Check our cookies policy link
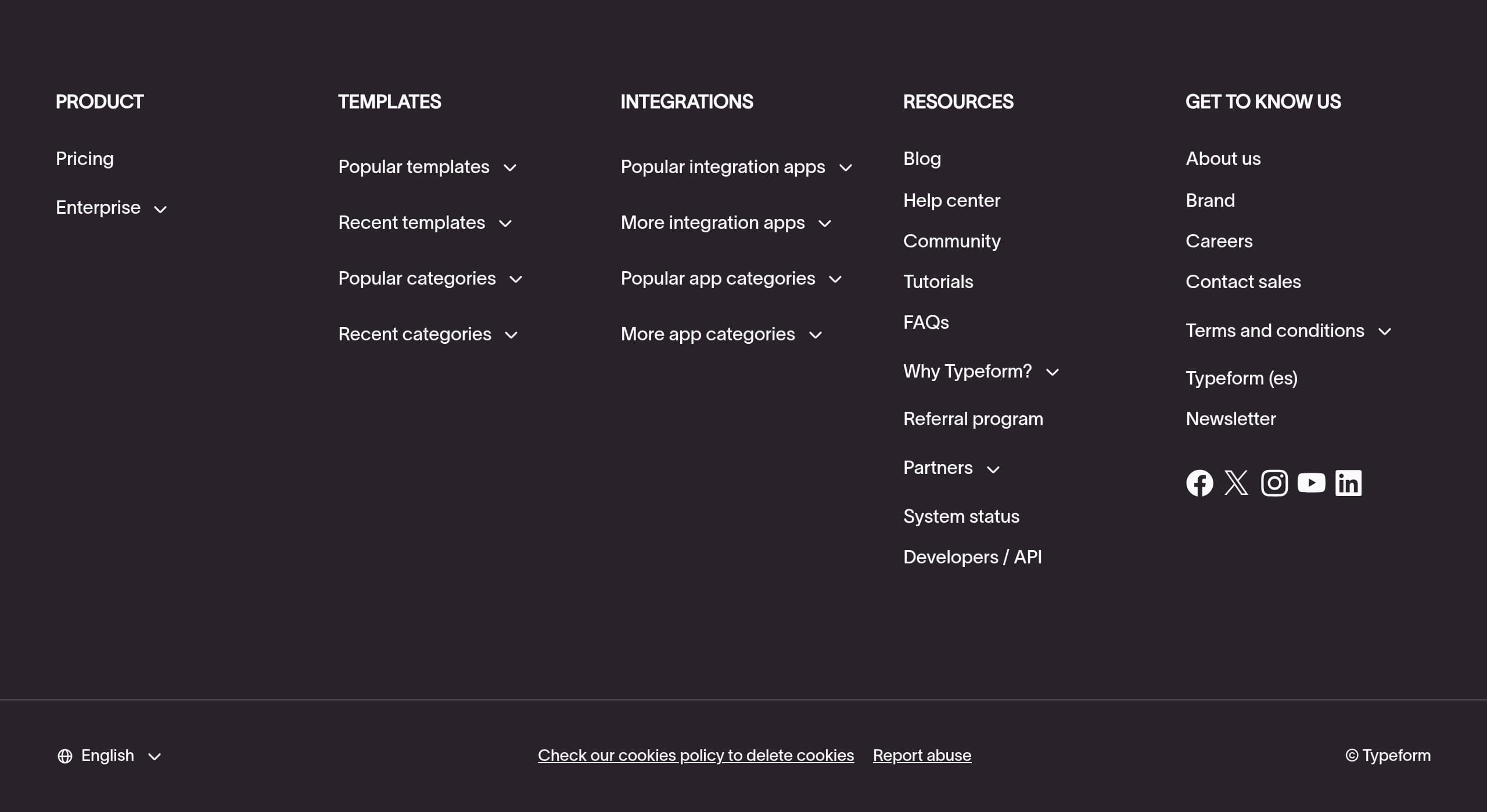This screenshot has height=812, width=1487. click(696, 755)
